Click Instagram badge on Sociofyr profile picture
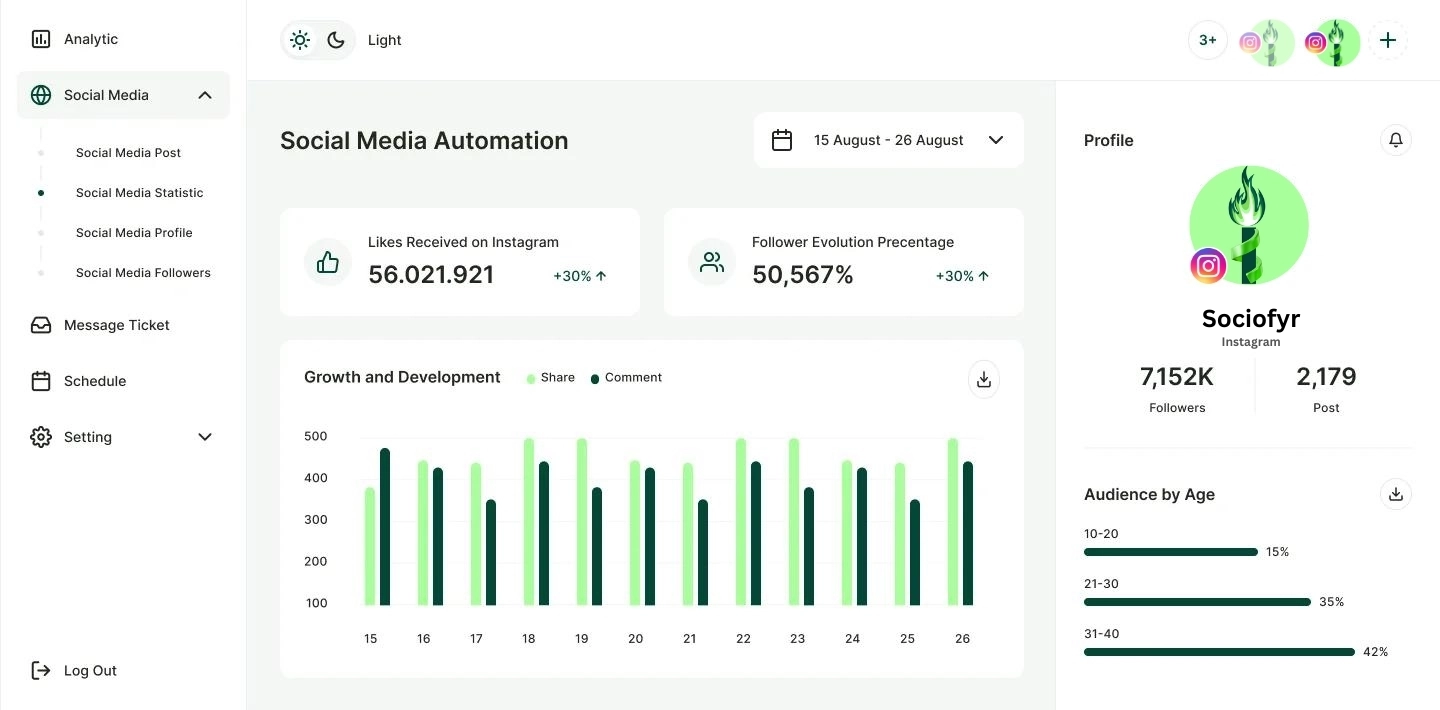This screenshot has width=1440, height=710. [x=1208, y=266]
